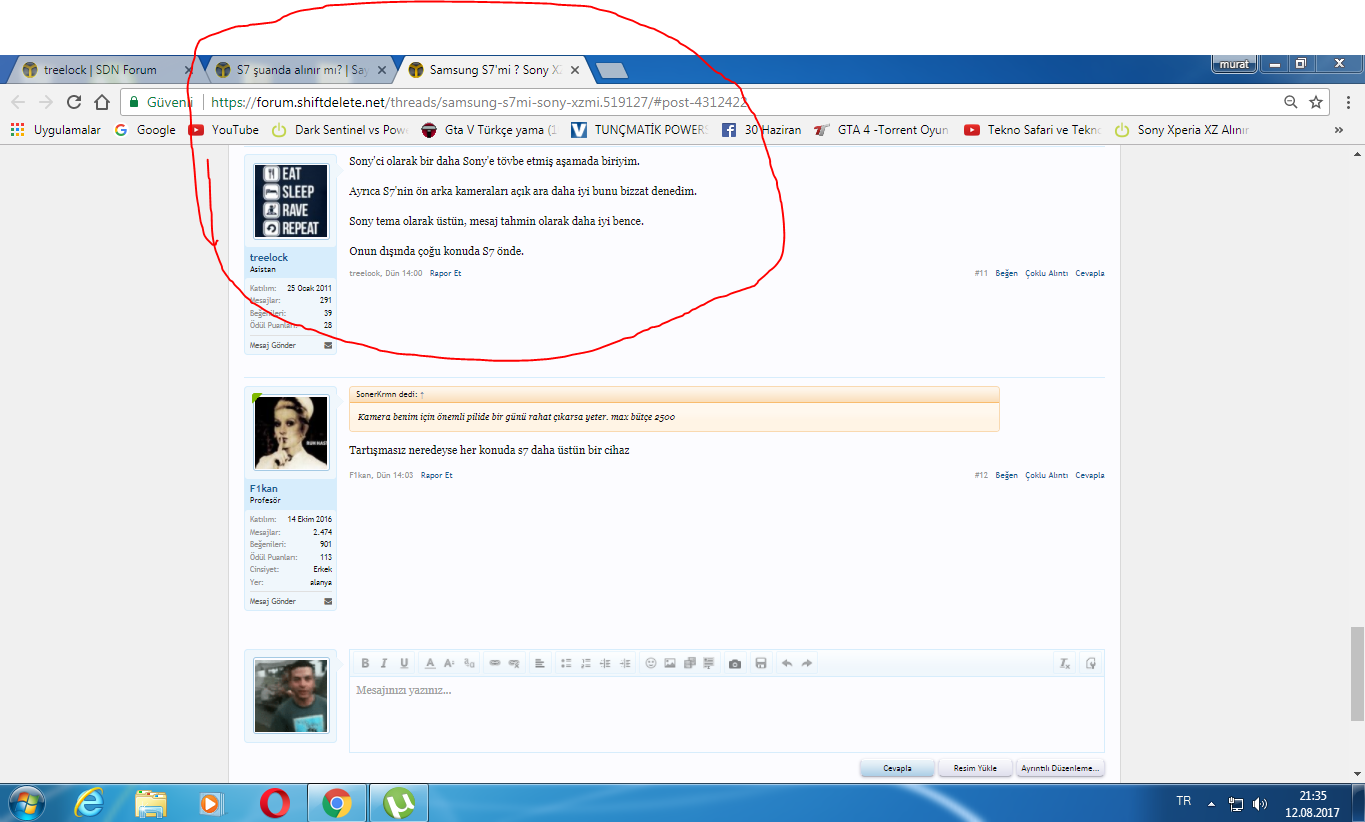Open the 'TUNÇMATİK POWER' bookmark
Screen dimensions: 1365x822
pyautogui.click(x=640, y=130)
